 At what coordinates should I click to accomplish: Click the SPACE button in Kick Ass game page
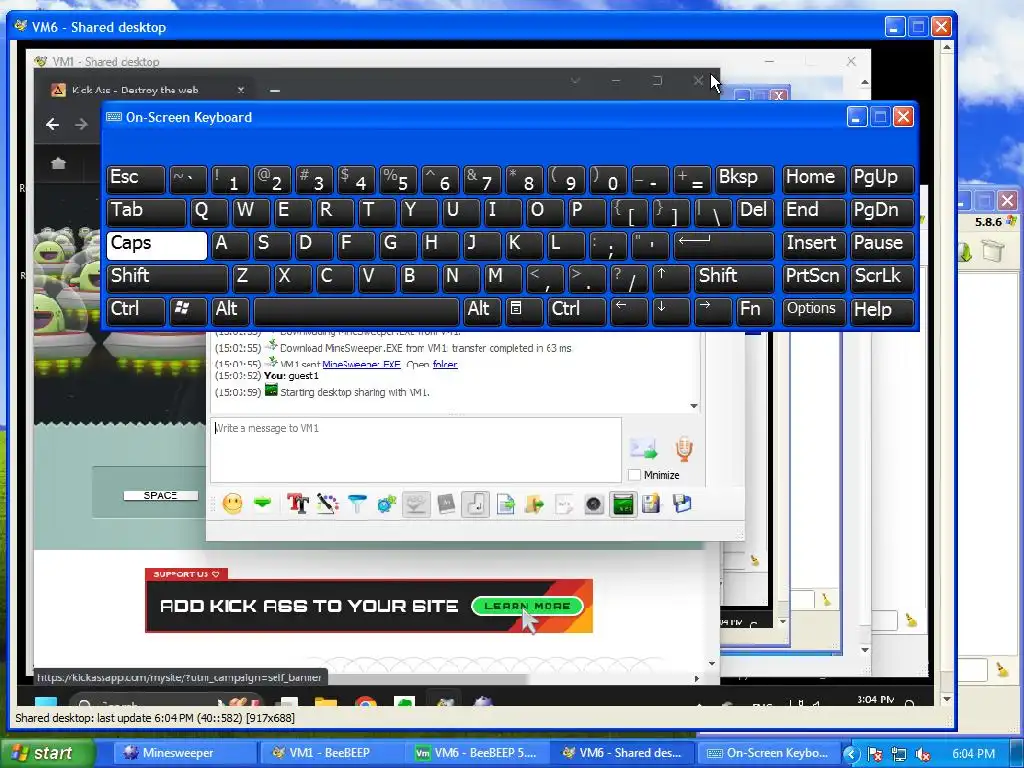coord(161,496)
